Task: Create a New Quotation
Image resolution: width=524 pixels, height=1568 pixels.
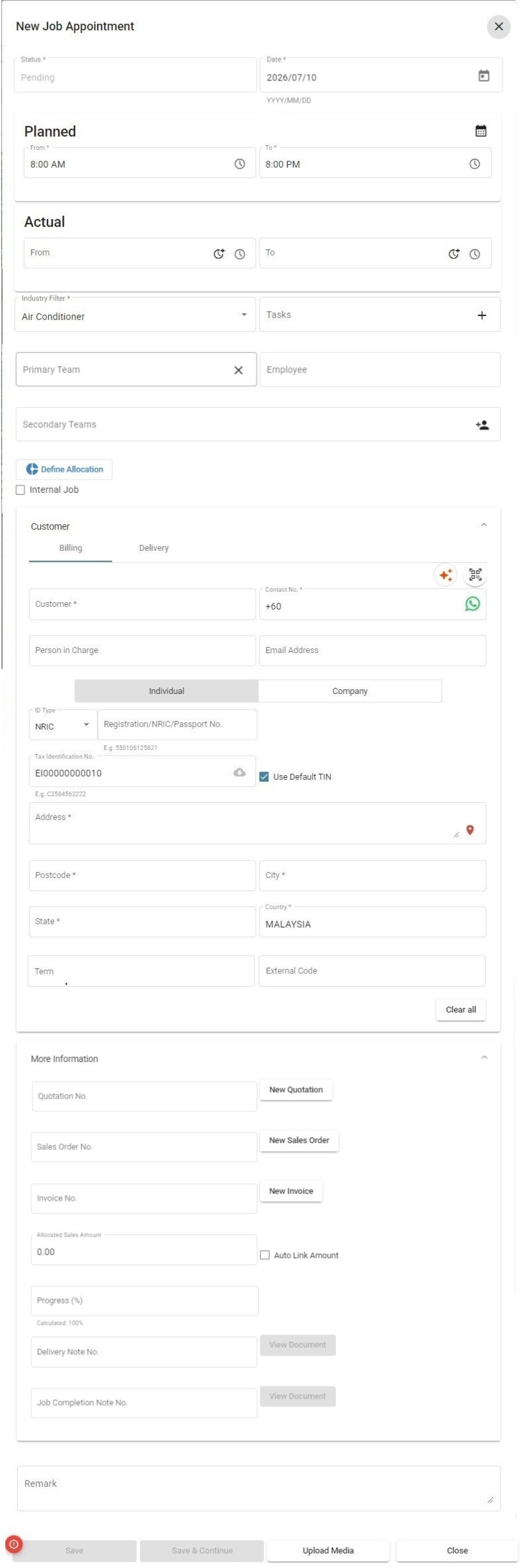Action: tap(296, 1090)
